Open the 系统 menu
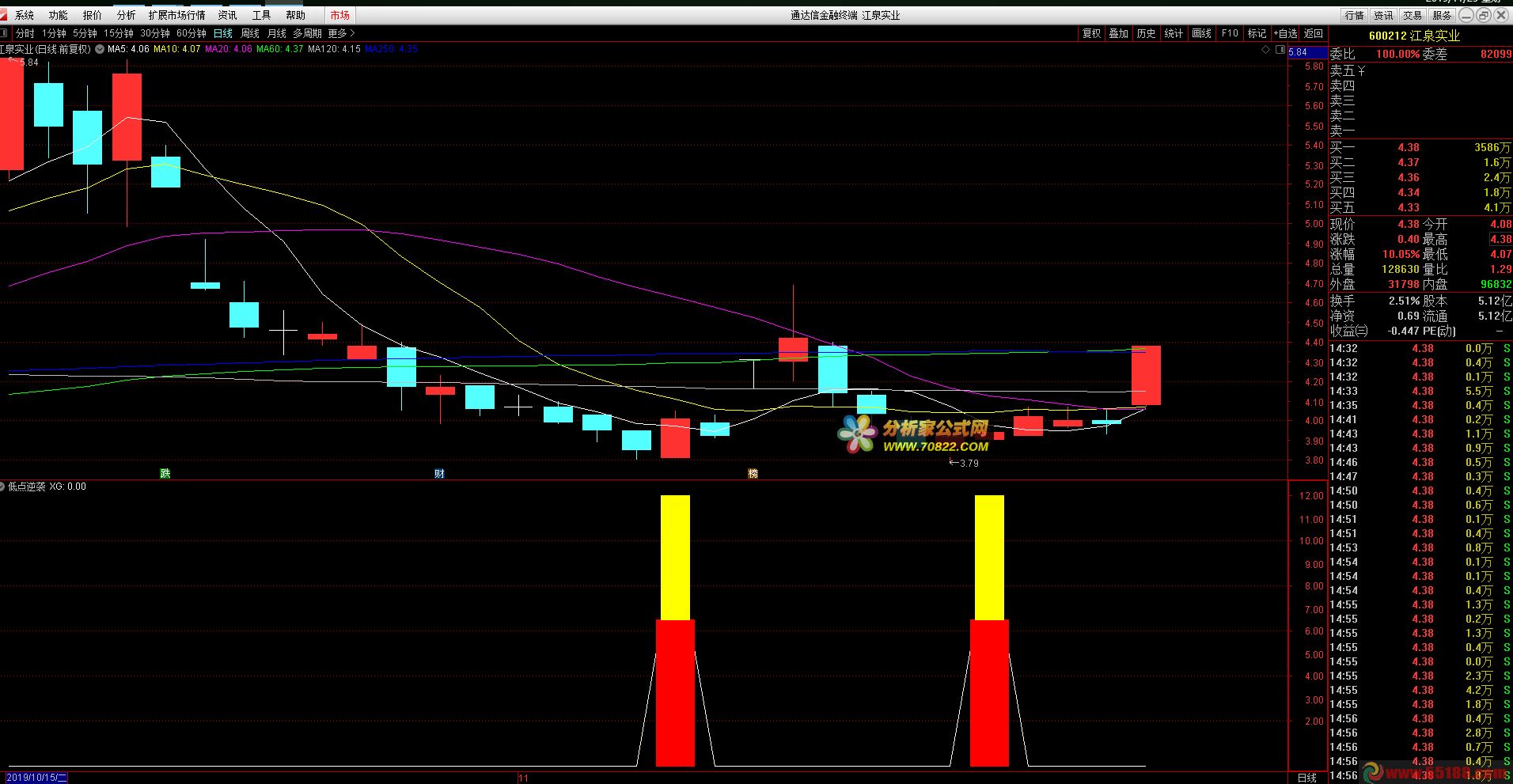The height and width of the screenshot is (784, 1513). point(25,15)
